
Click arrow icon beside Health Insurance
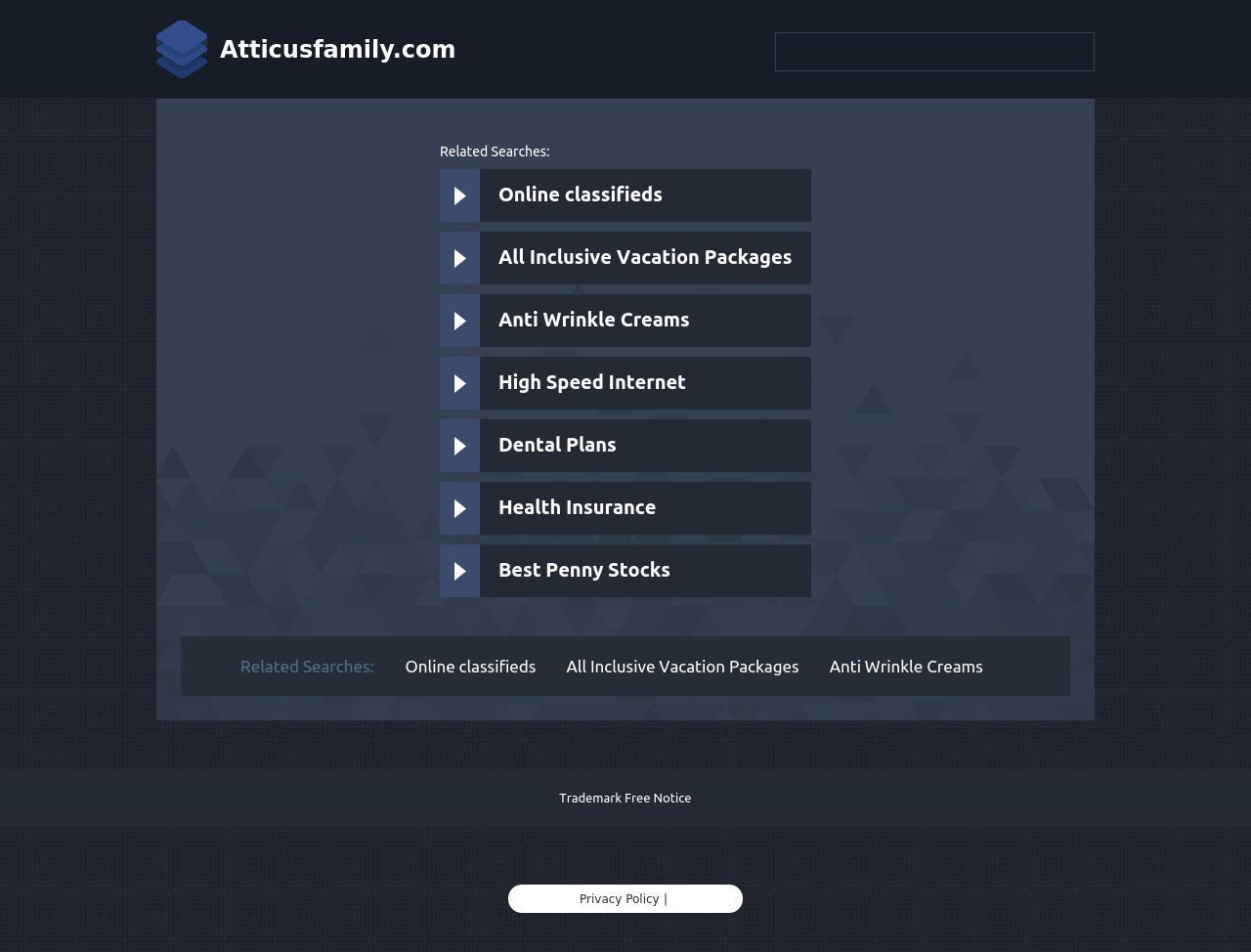[x=459, y=508]
